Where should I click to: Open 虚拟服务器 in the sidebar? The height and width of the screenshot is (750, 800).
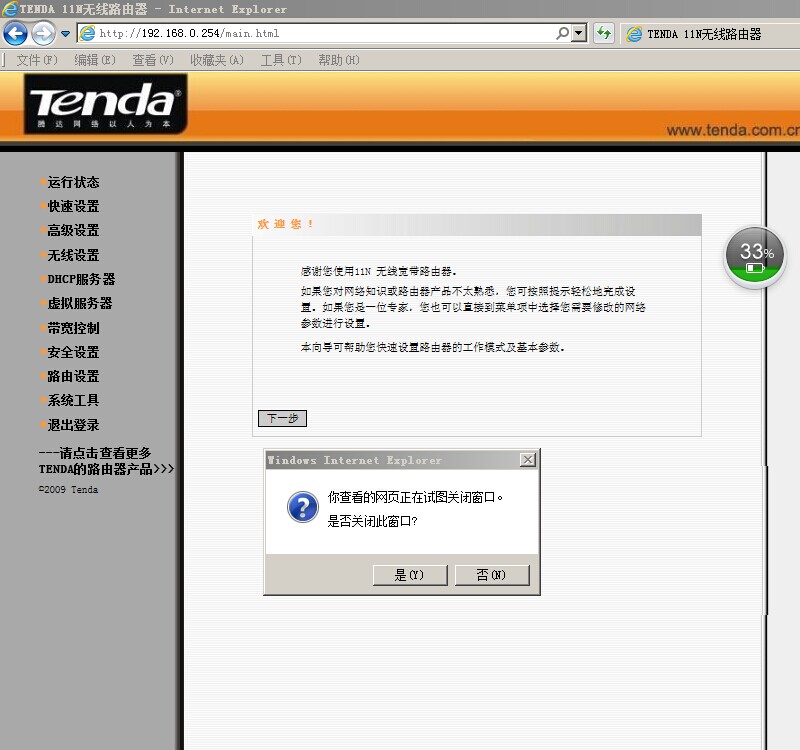pyautogui.click(x=80, y=303)
